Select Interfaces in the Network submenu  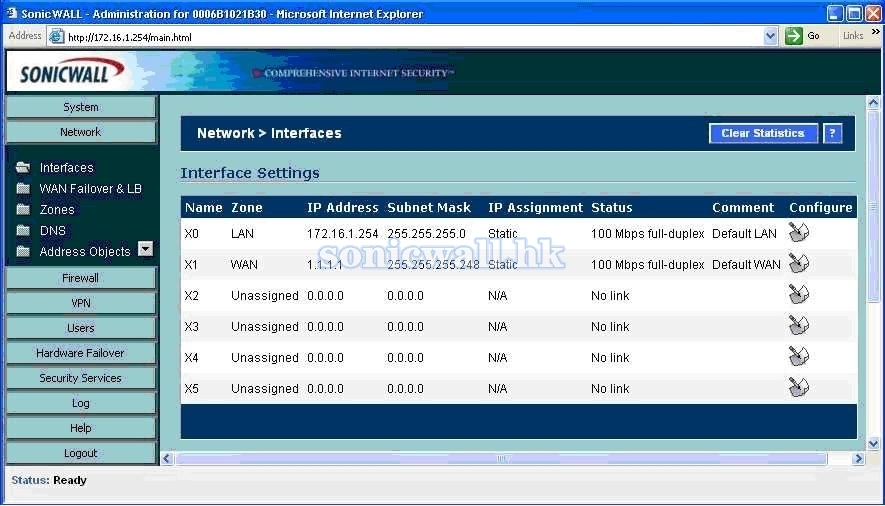click(67, 168)
